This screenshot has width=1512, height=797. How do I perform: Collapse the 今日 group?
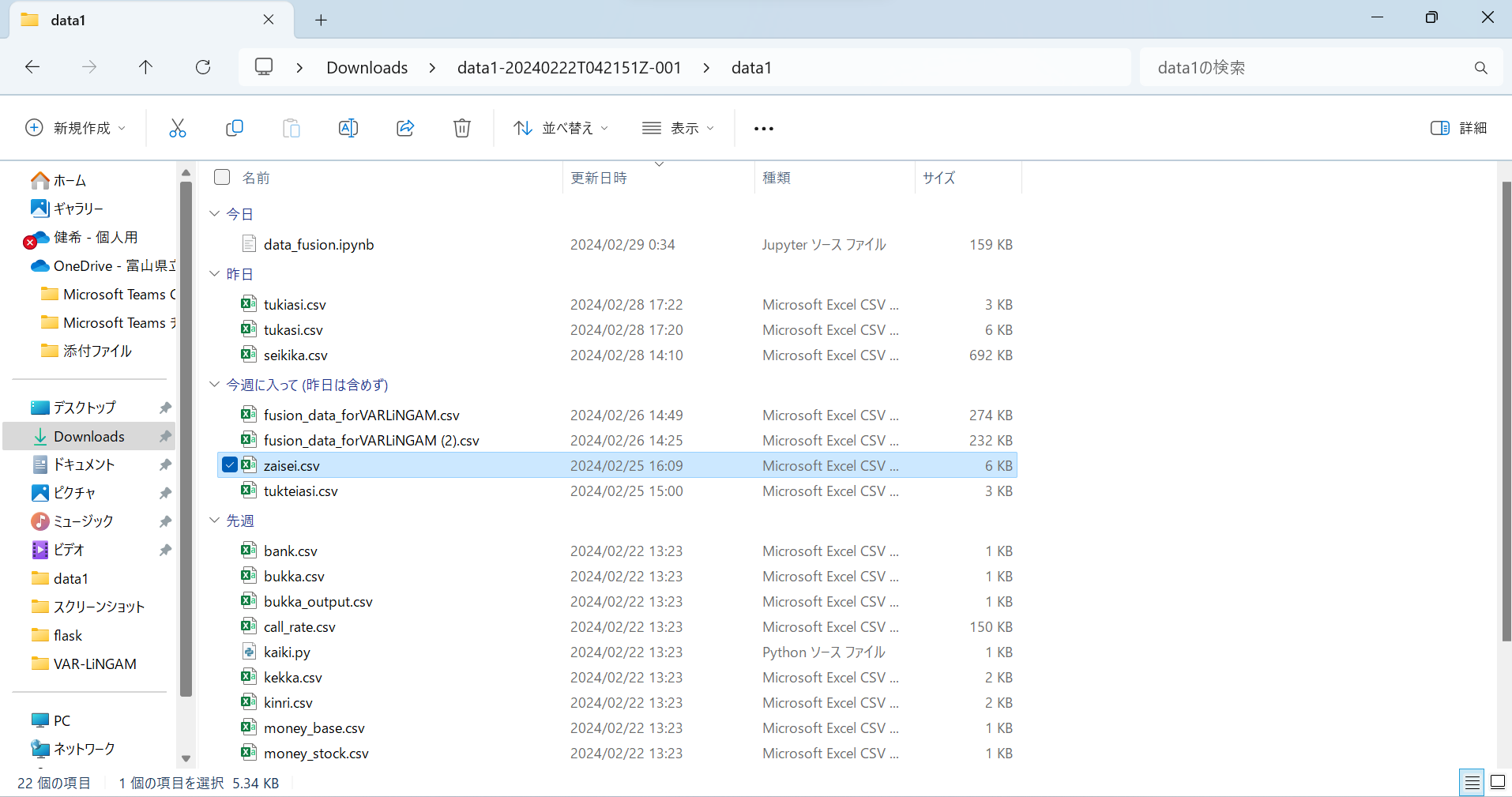(x=214, y=214)
